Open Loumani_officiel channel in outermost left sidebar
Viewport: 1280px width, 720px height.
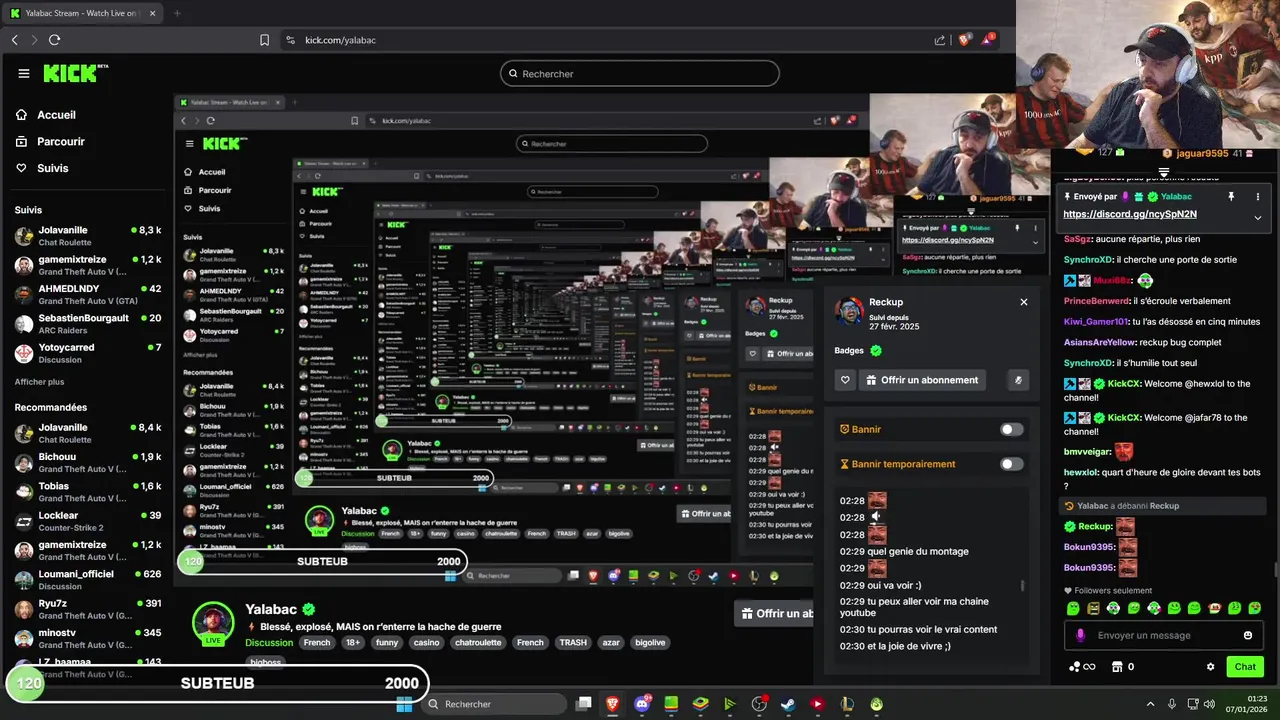(x=87, y=579)
